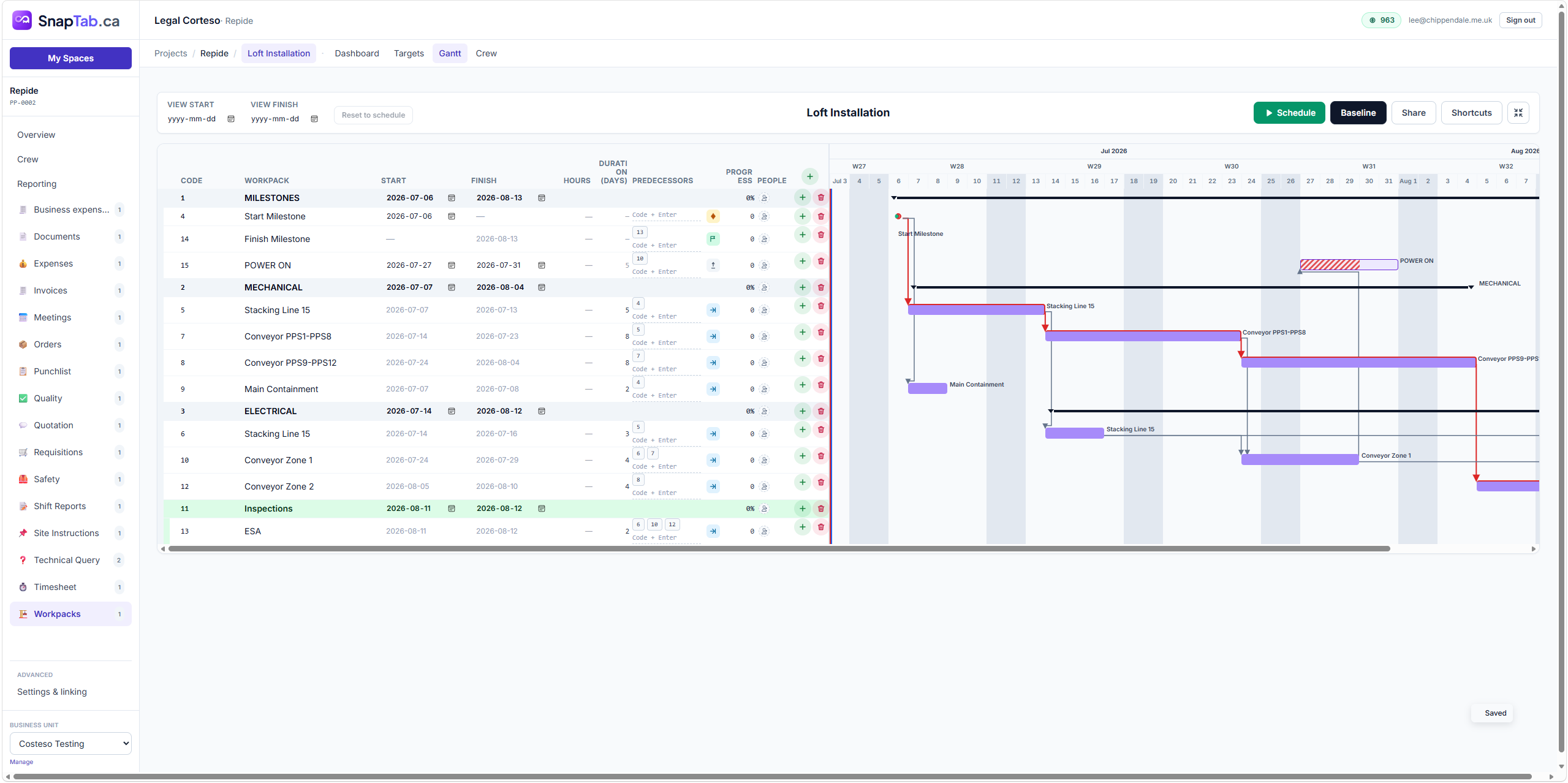
Task: Click the Conveyor PPS1-PPS8 Gantt bar
Action: [1143, 336]
